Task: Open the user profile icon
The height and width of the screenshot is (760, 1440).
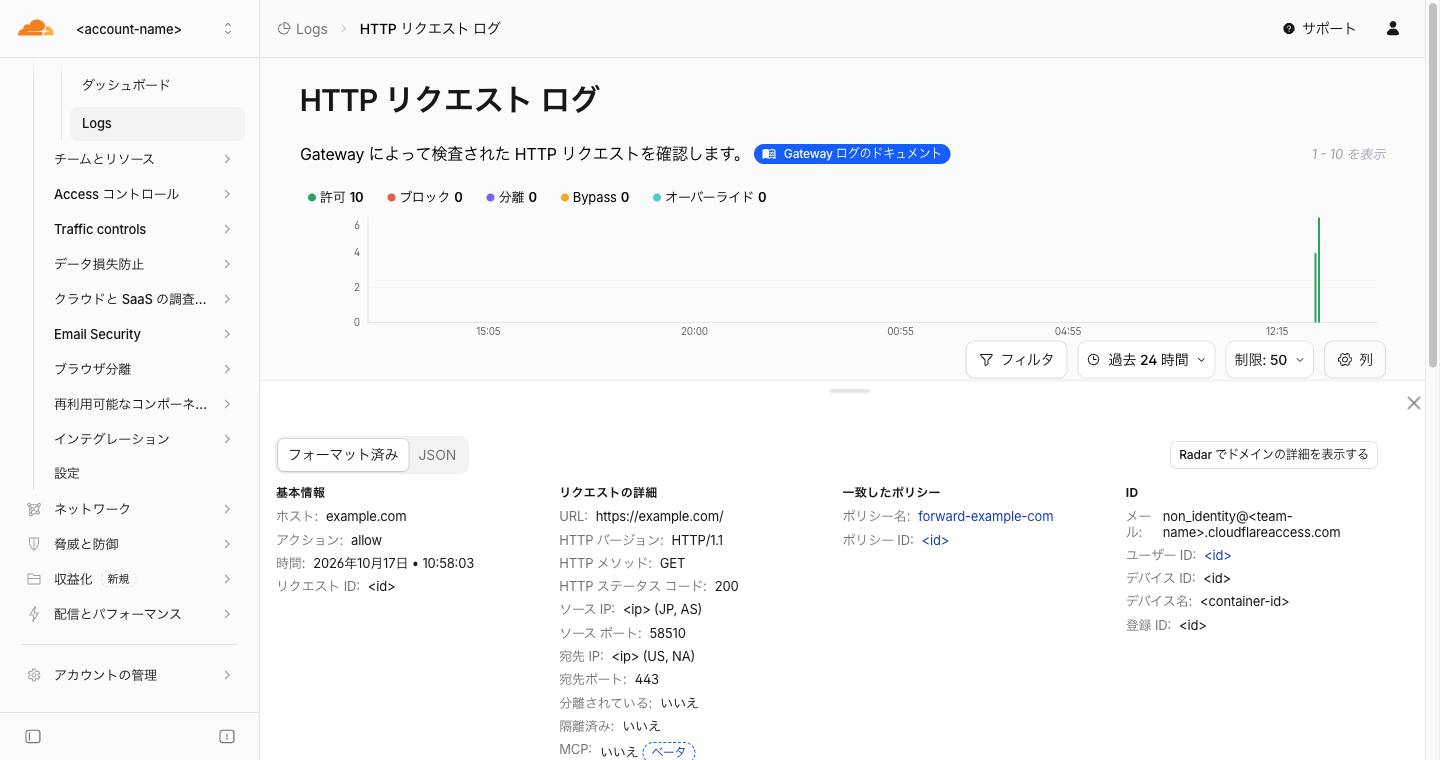Action: 1393,29
